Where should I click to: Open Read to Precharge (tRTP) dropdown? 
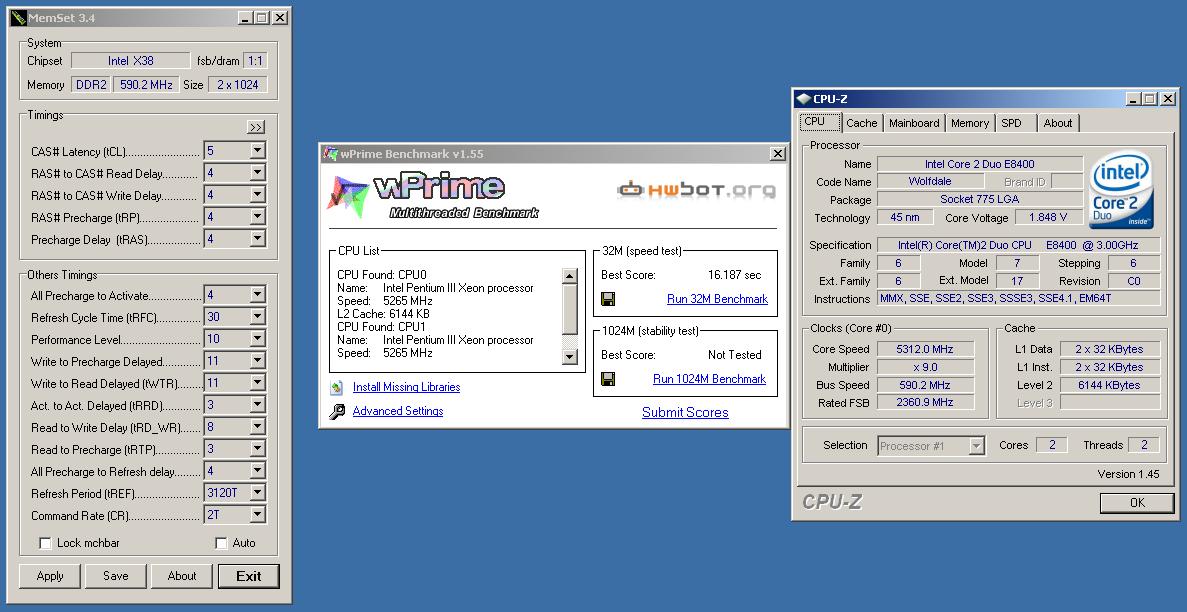coord(257,448)
